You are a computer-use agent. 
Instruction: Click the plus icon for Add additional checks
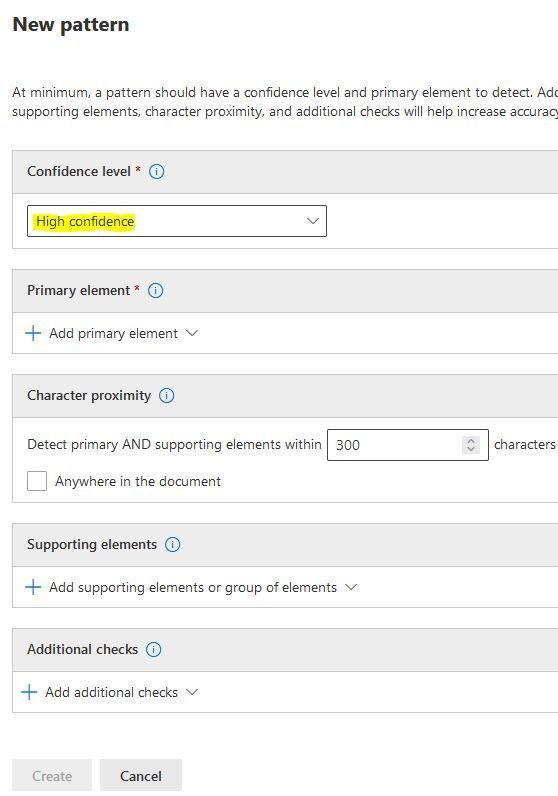coord(29,692)
